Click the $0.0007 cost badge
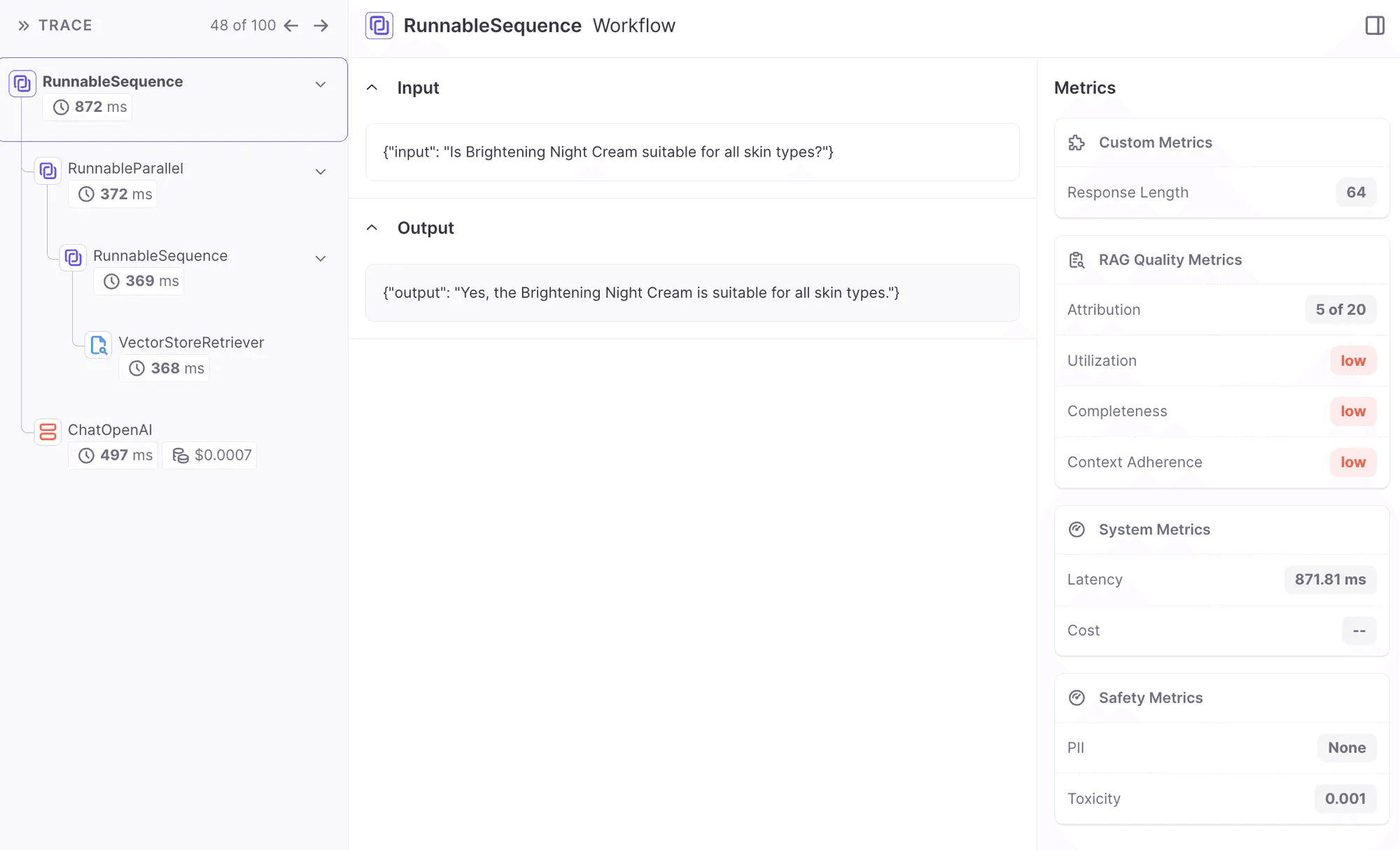 click(x=209, y=455)
